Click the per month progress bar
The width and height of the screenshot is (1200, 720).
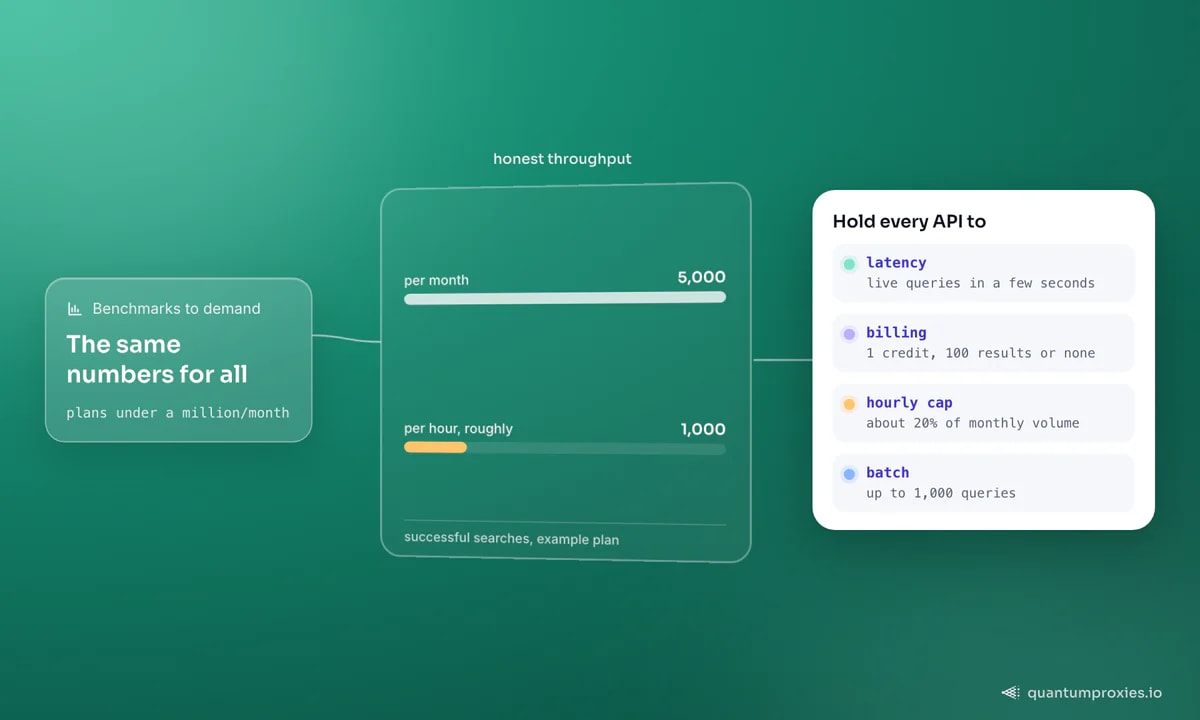565,298
